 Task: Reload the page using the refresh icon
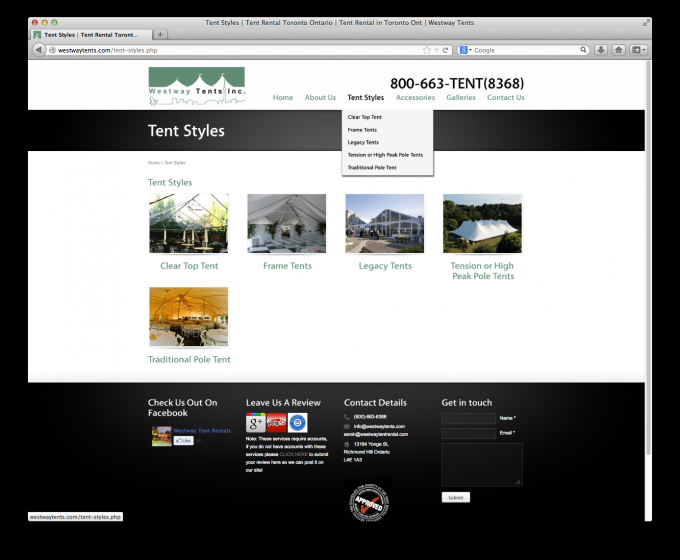(x=446, y=50)
